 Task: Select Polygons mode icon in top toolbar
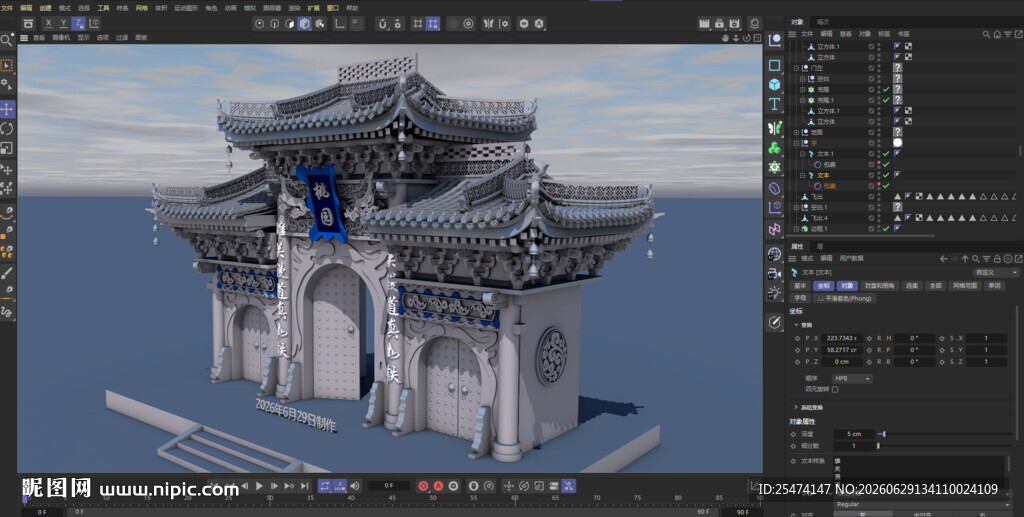pos(289,24)
